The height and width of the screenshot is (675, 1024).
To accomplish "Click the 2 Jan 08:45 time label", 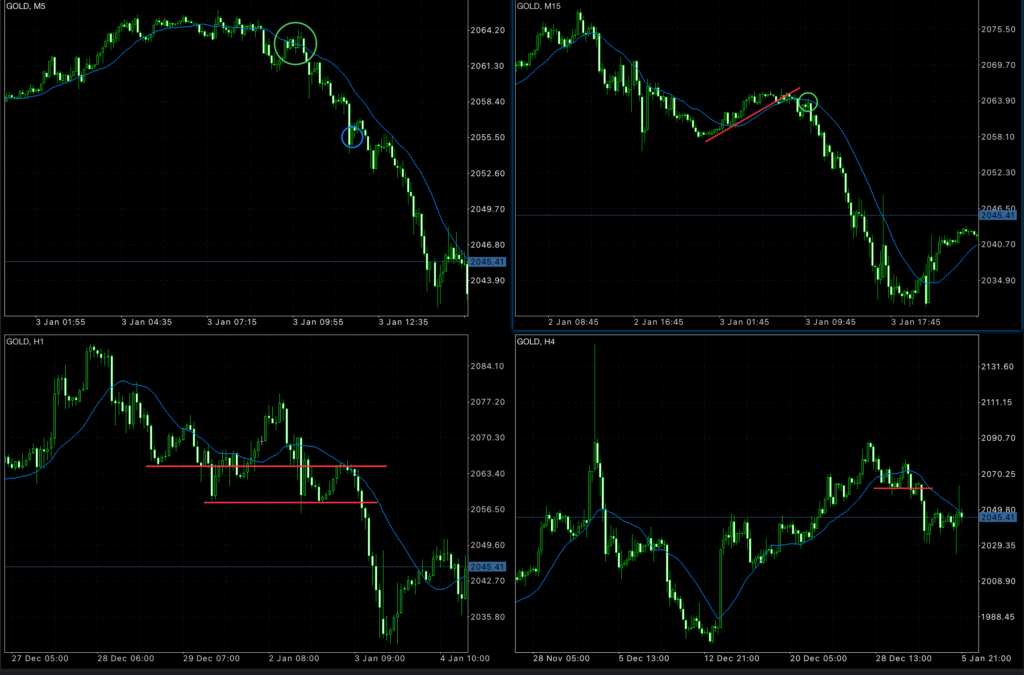I will click(573, 322).
